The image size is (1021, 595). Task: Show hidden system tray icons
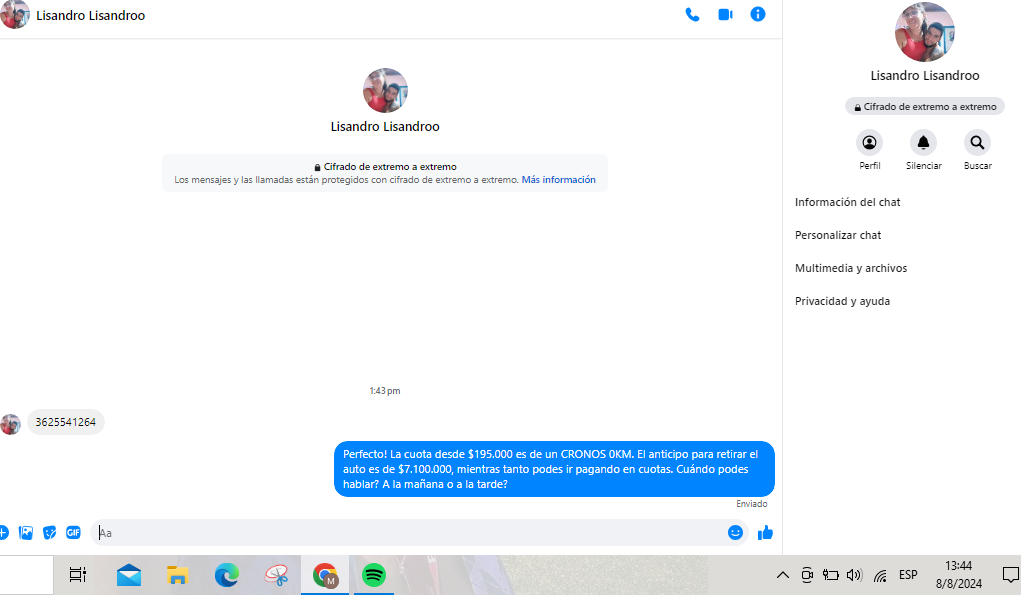[x=783, y=575]
